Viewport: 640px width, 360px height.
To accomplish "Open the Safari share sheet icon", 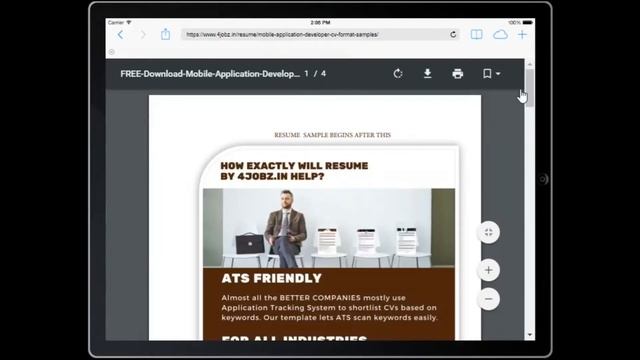I will 165,34.
